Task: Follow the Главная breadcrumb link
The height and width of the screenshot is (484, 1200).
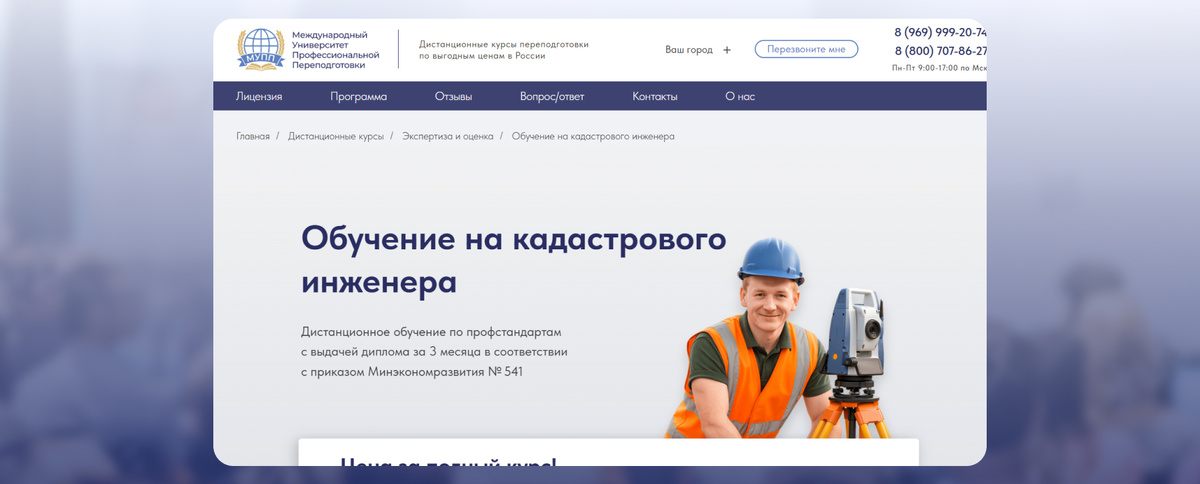Action: pos(253,136)
